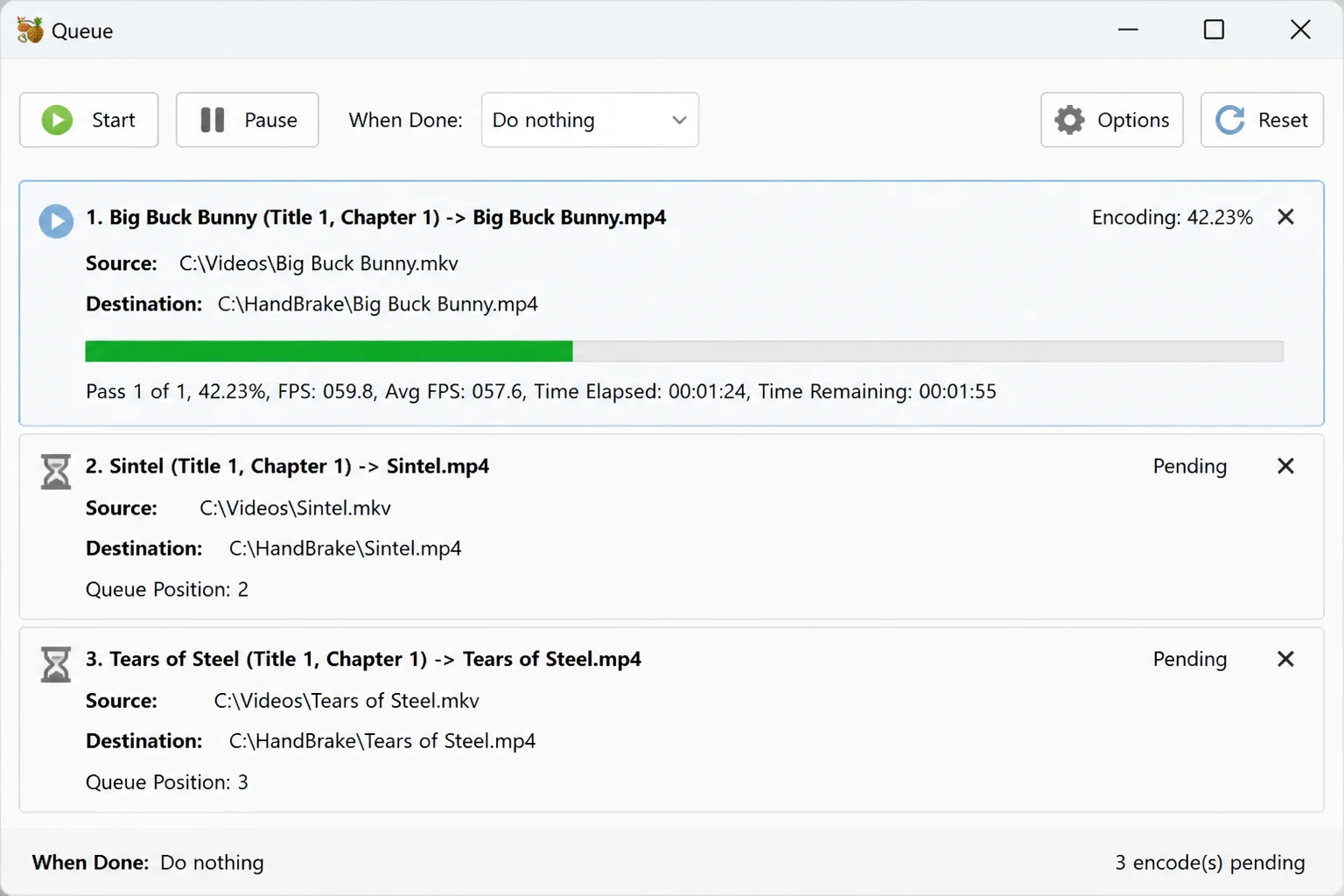1344x896 pixels.
Task: Remove Big Buck Bunny job from queue
Action: [x=1285, y=217]
